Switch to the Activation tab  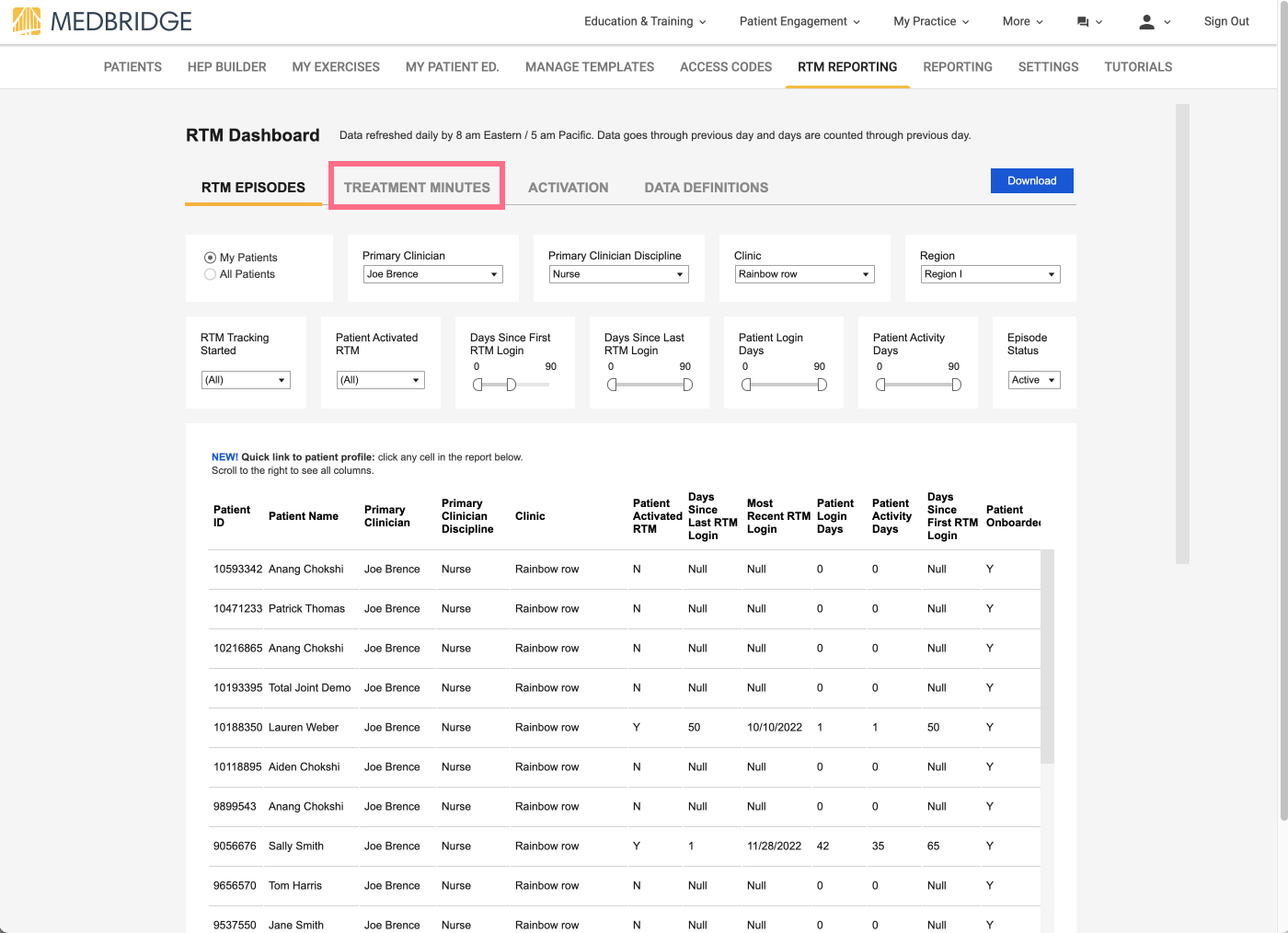point(568,188)
